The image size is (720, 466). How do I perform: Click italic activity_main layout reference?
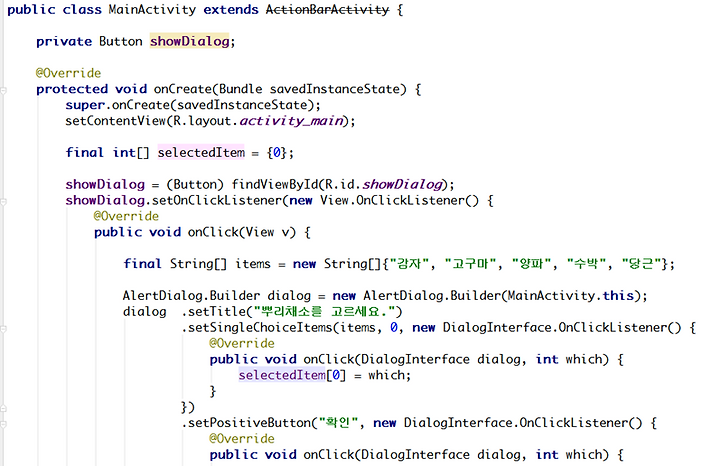click(291, 121)
